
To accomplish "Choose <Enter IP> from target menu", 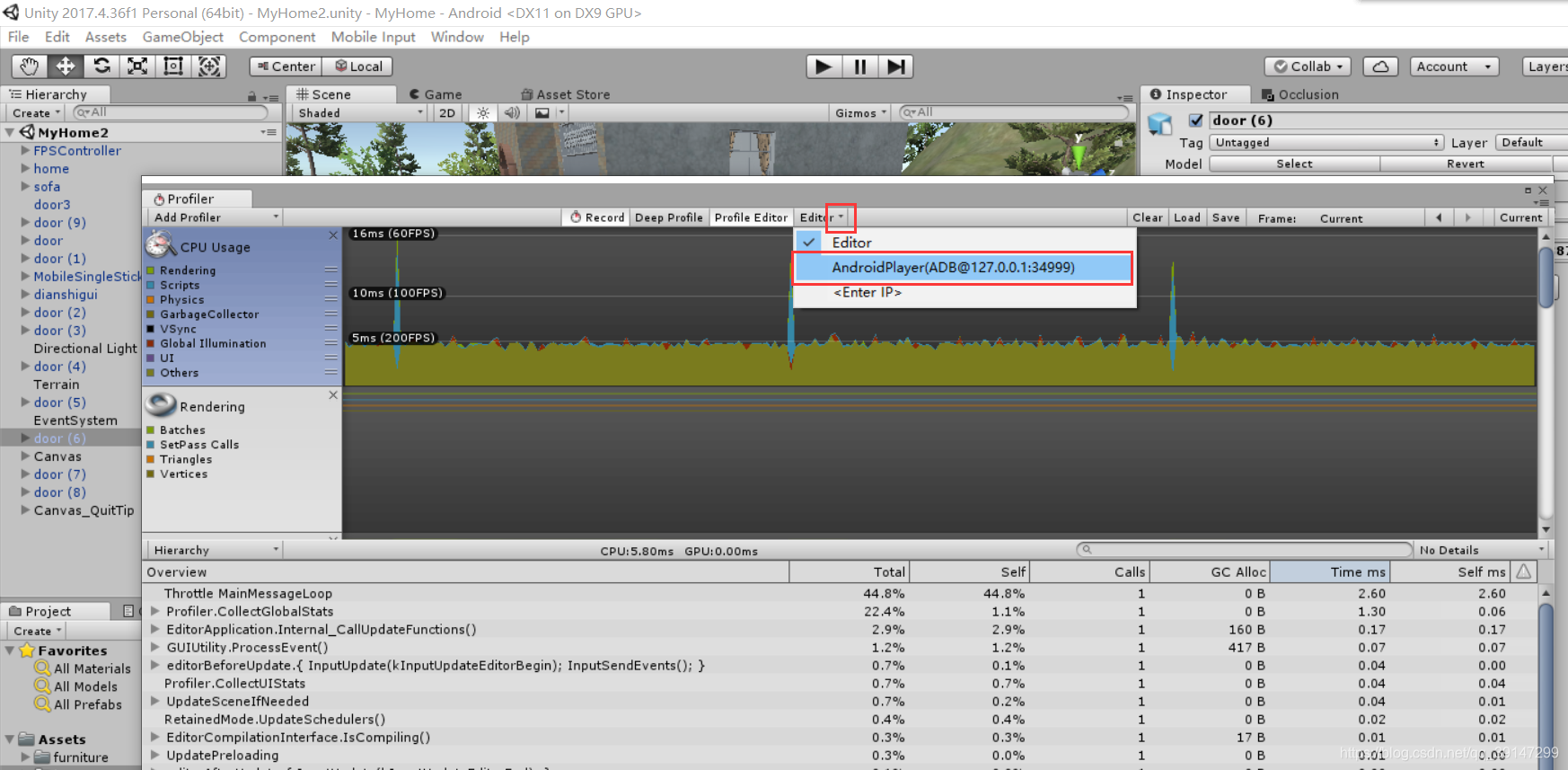I will click(x=964, y=292).
